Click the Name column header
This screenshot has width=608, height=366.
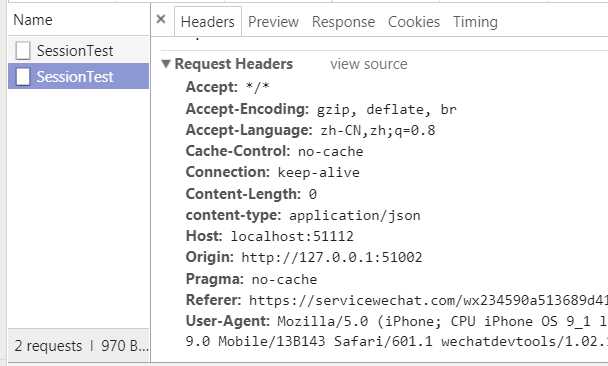point(33,20)
